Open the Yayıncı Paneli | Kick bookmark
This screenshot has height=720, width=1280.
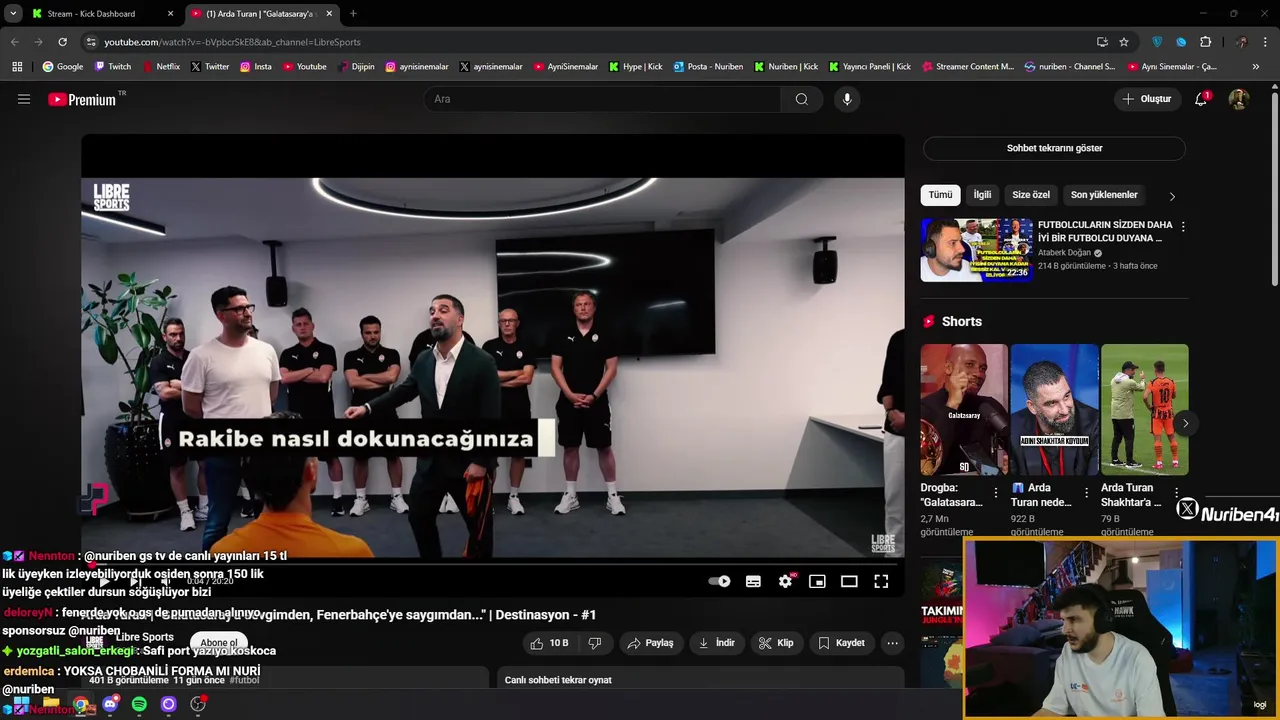coord(870,67)
